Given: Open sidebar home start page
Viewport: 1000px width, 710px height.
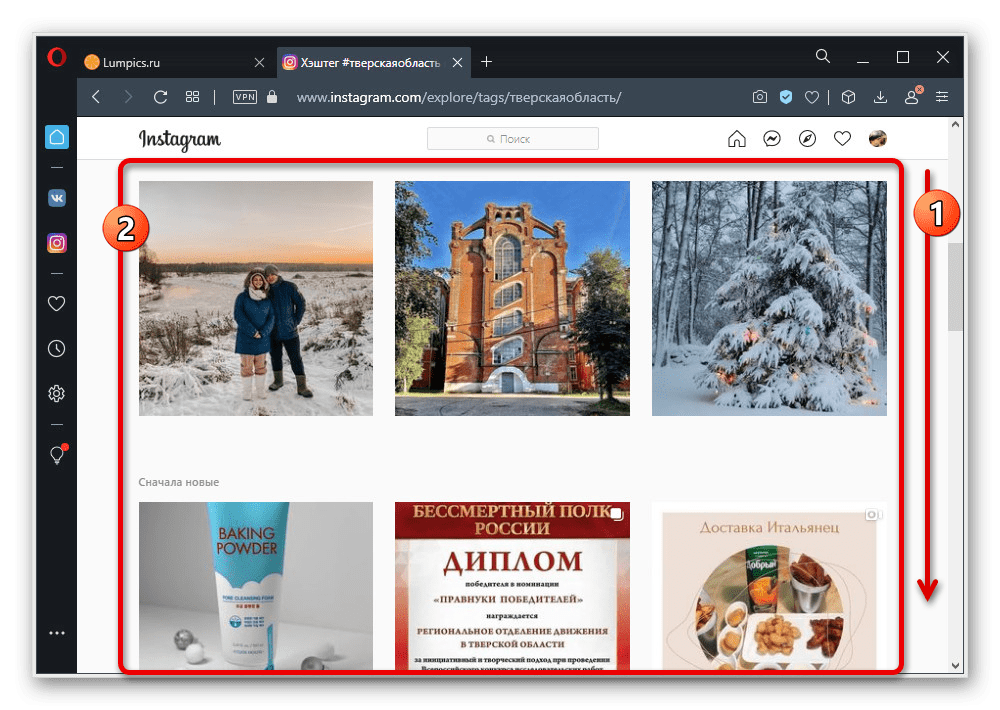Looking at the screenshot, I should 57,137.
